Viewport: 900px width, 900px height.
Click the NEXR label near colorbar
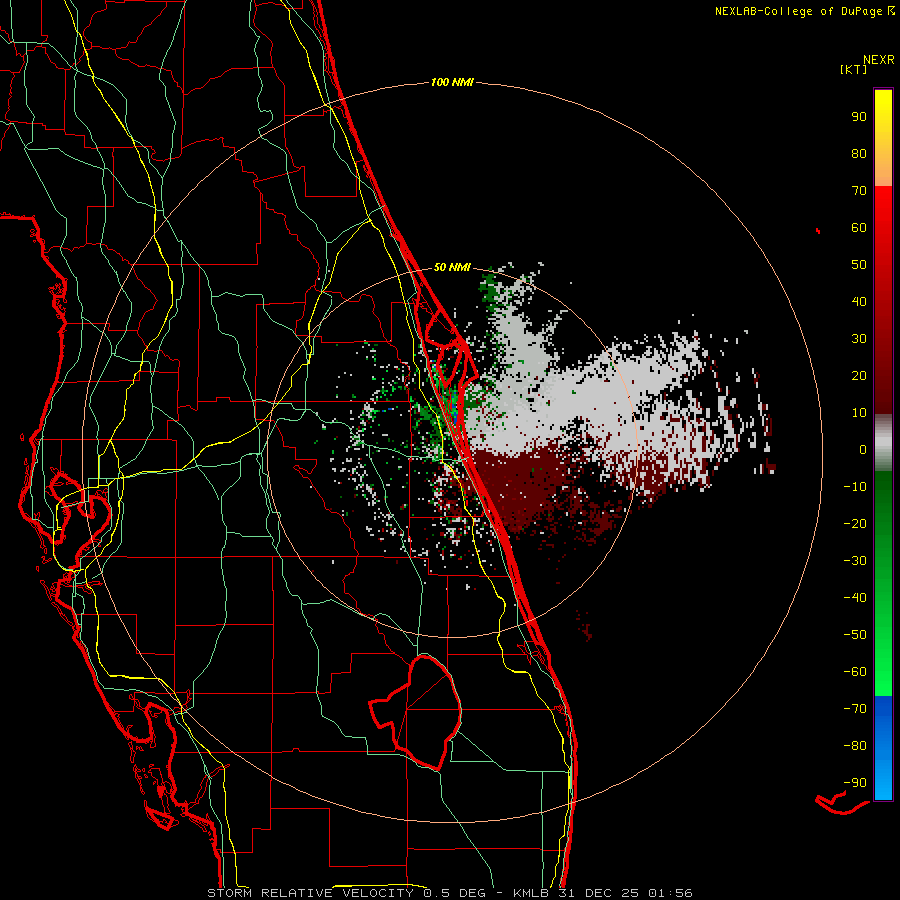[x=879, y=59]
